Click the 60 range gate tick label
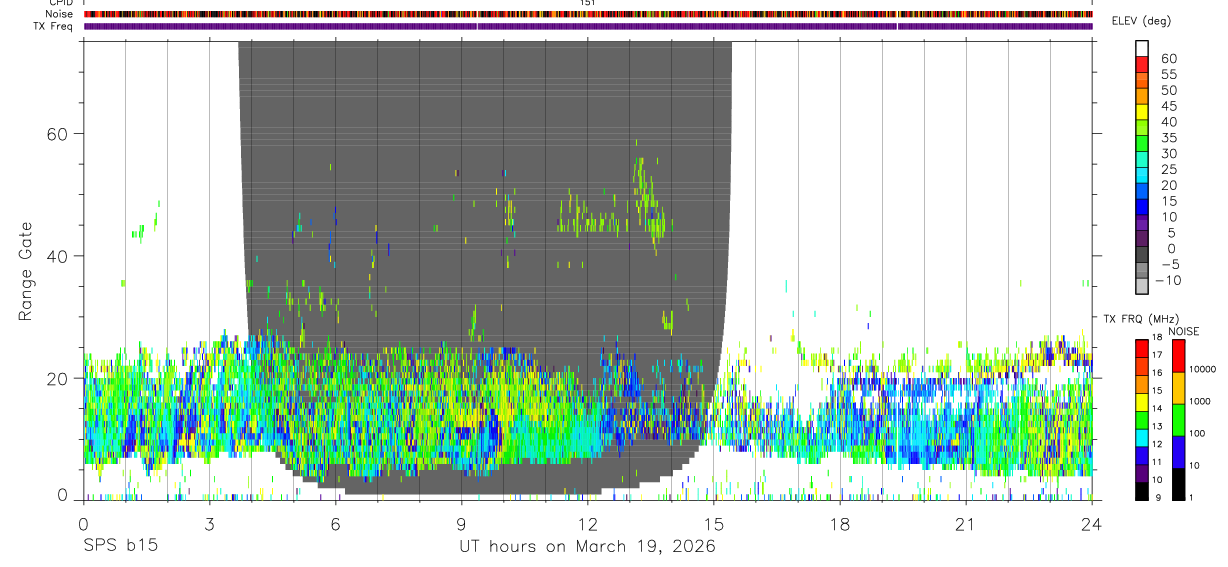 tap(57, 133)
